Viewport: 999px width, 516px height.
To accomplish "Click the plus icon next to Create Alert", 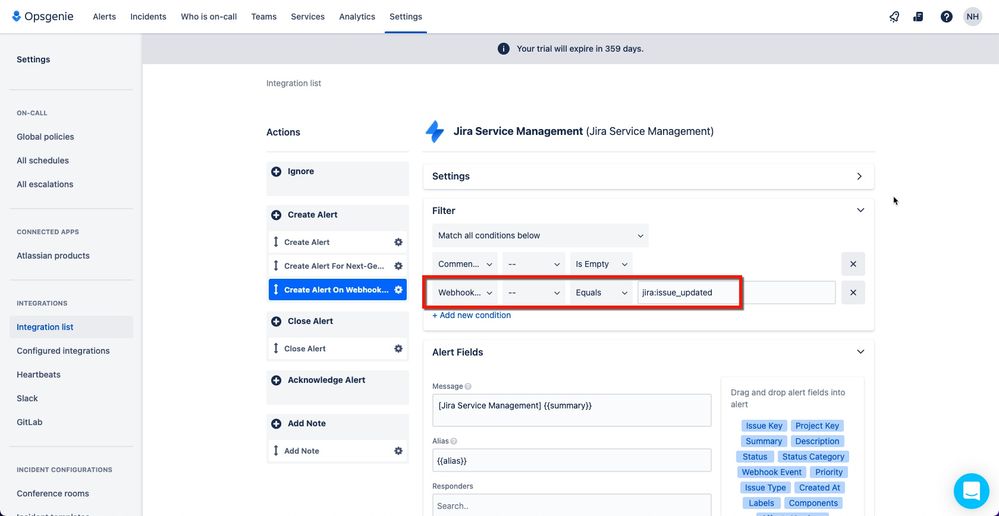I will click(276, 215).
